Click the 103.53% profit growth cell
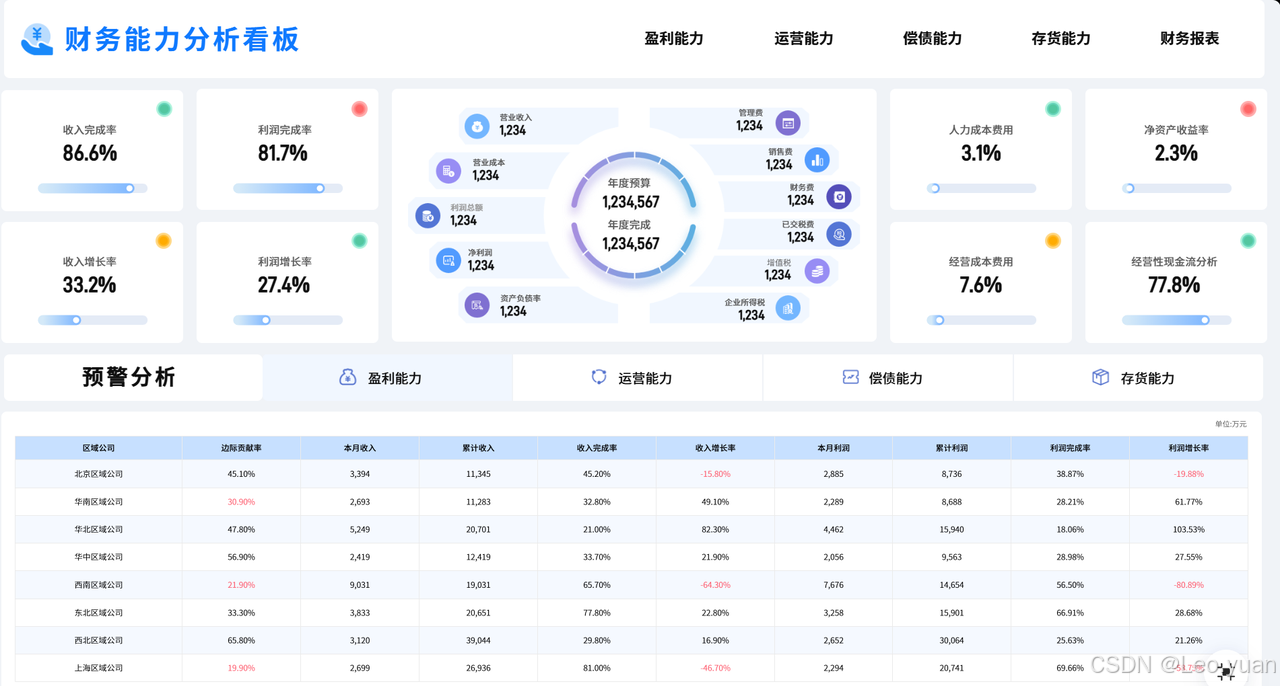1280x686 pixels. pos(1189,530)
